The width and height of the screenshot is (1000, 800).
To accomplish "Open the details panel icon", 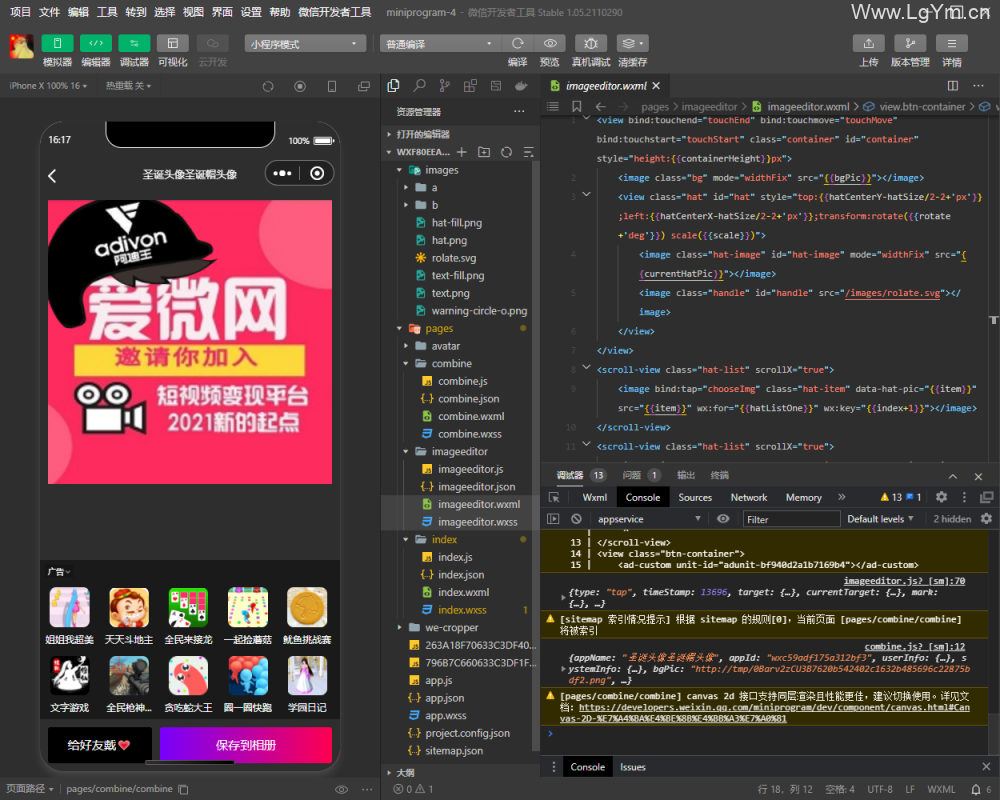I will [x=952, y=43].
